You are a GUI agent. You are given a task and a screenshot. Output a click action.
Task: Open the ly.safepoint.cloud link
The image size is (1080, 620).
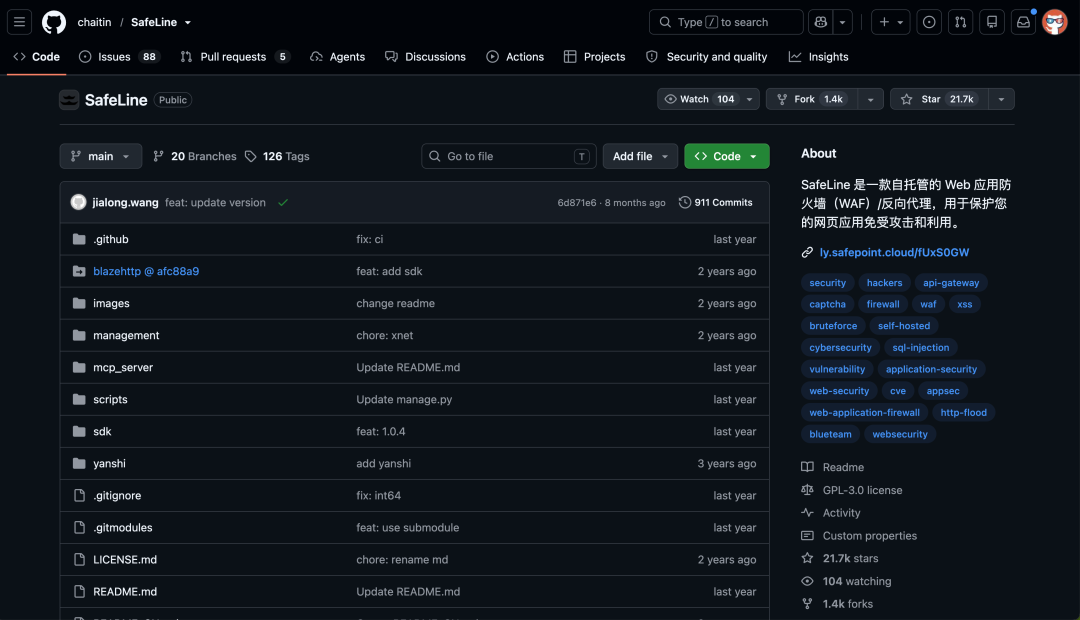tap(893, 252)
